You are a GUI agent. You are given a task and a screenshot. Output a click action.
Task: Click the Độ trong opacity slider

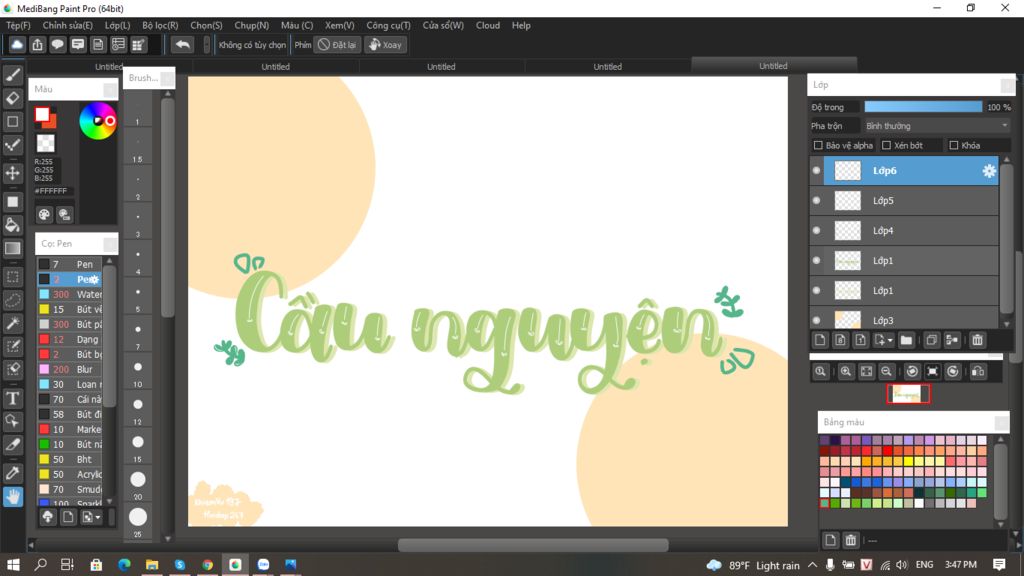923,106
